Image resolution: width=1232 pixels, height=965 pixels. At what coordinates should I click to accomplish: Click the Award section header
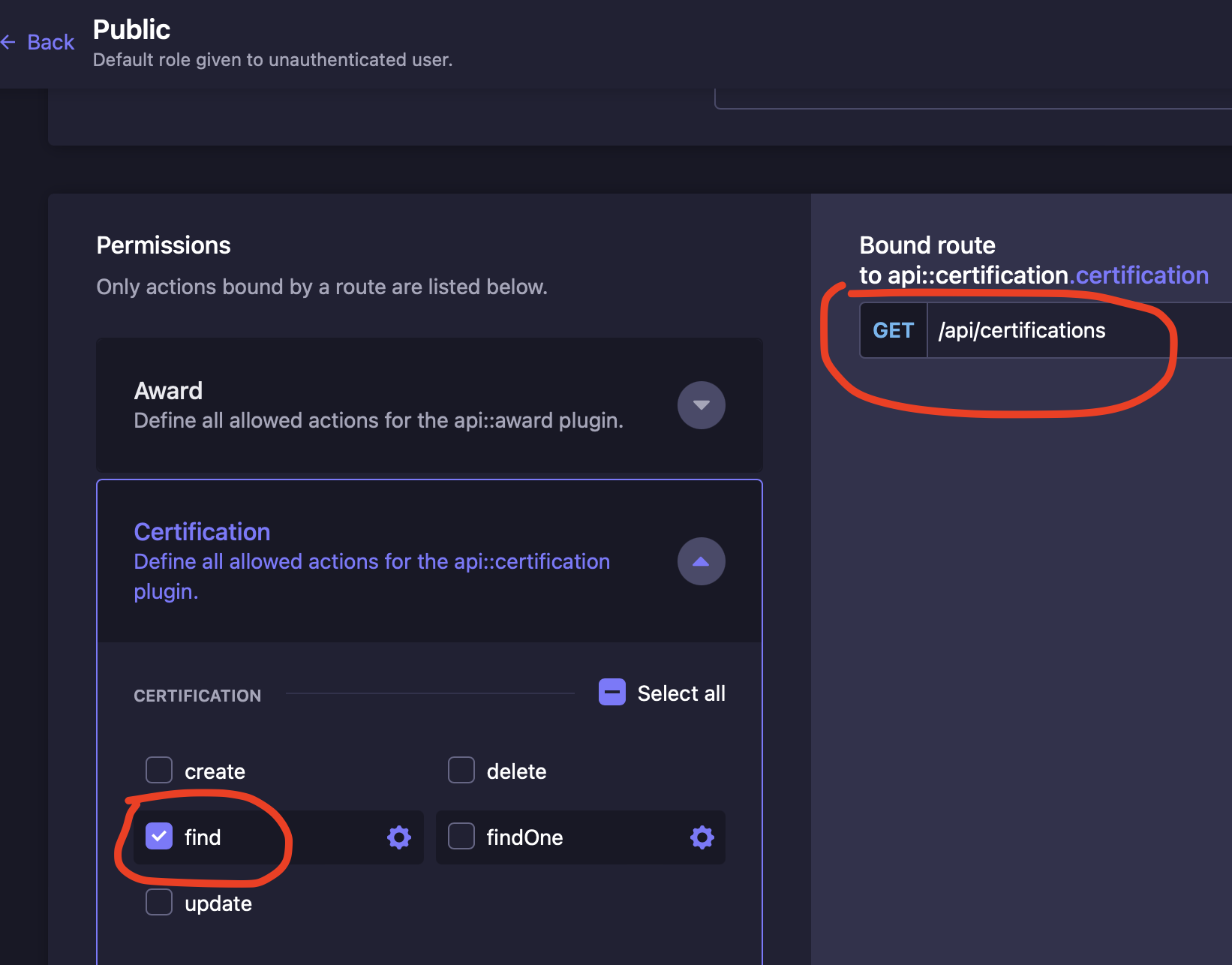168,390
